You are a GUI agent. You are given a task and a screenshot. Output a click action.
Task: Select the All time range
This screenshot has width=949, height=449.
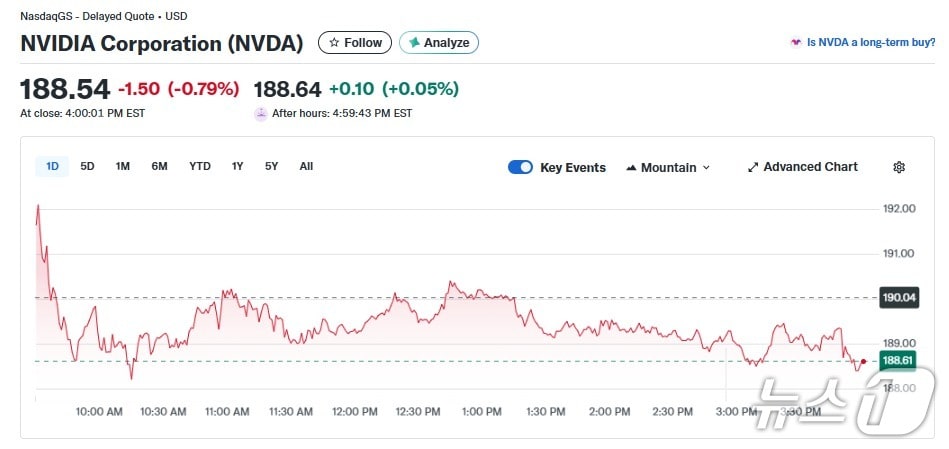[306, 166]
